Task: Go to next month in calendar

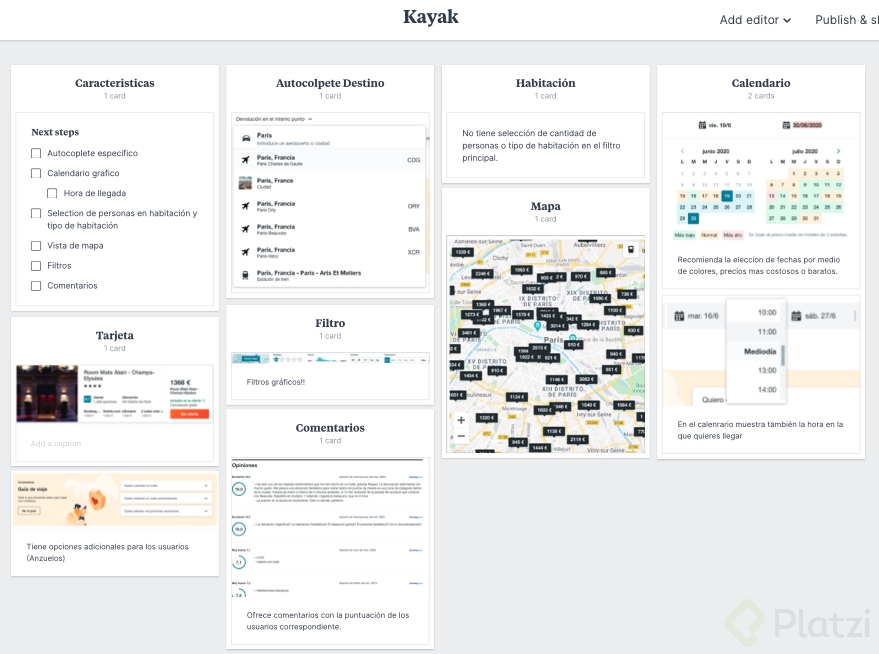Action: coord(839,151)
